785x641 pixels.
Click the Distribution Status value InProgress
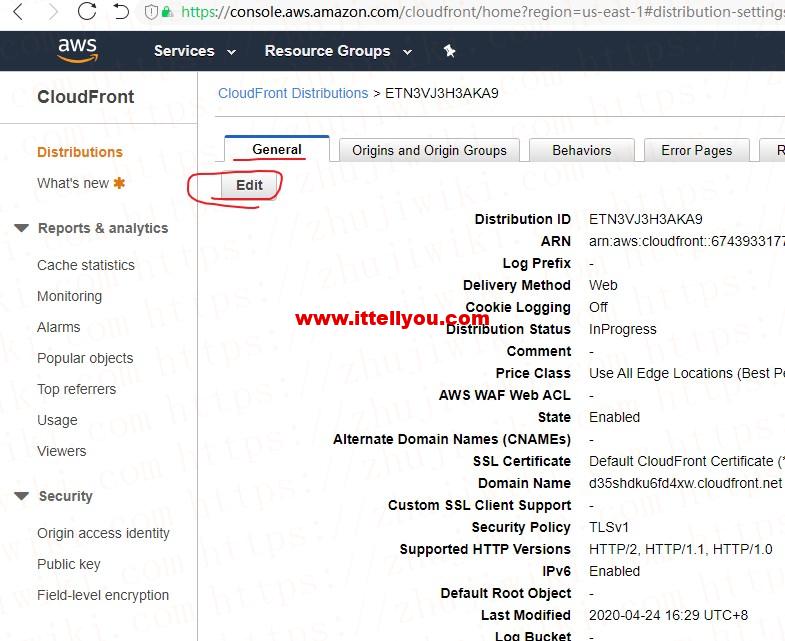click(x=622, y=330)
